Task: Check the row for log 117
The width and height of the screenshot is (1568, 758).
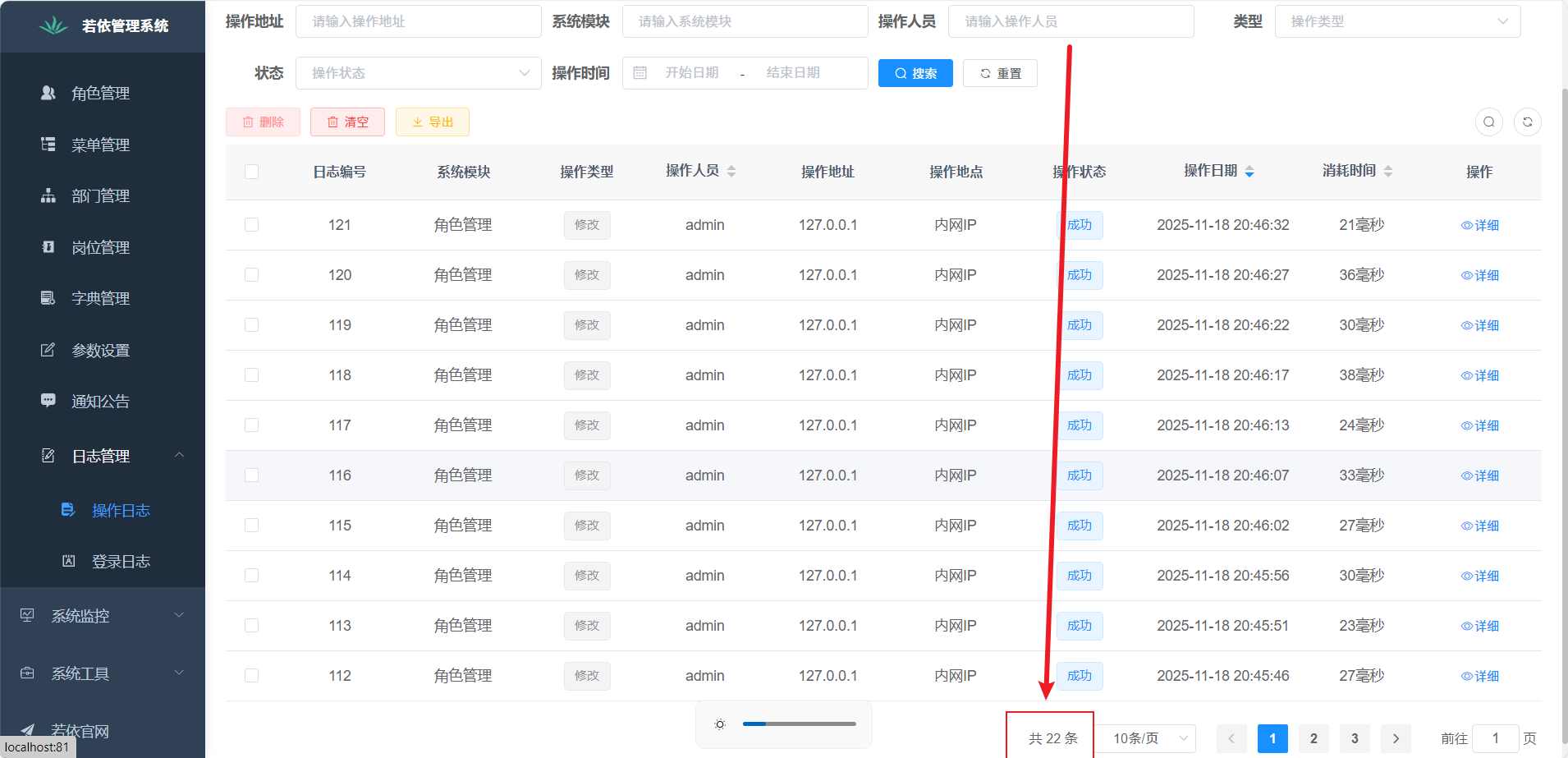Action: (x=252, y=425)
